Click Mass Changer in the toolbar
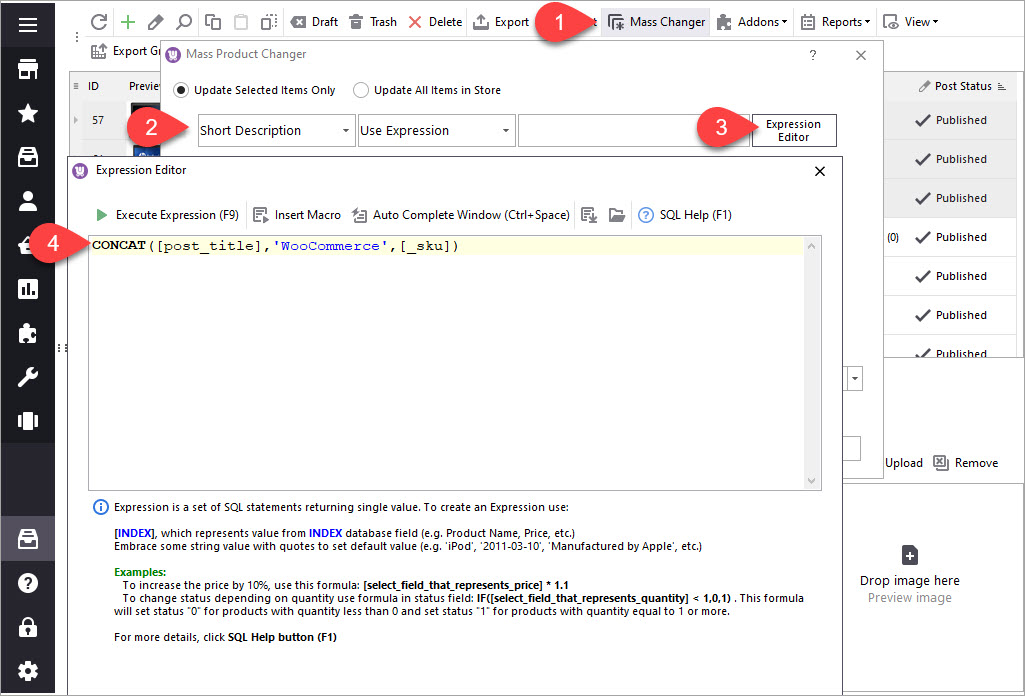This screenshot has width=1025, height=696. pyautogui.click(x=656, y=22)
